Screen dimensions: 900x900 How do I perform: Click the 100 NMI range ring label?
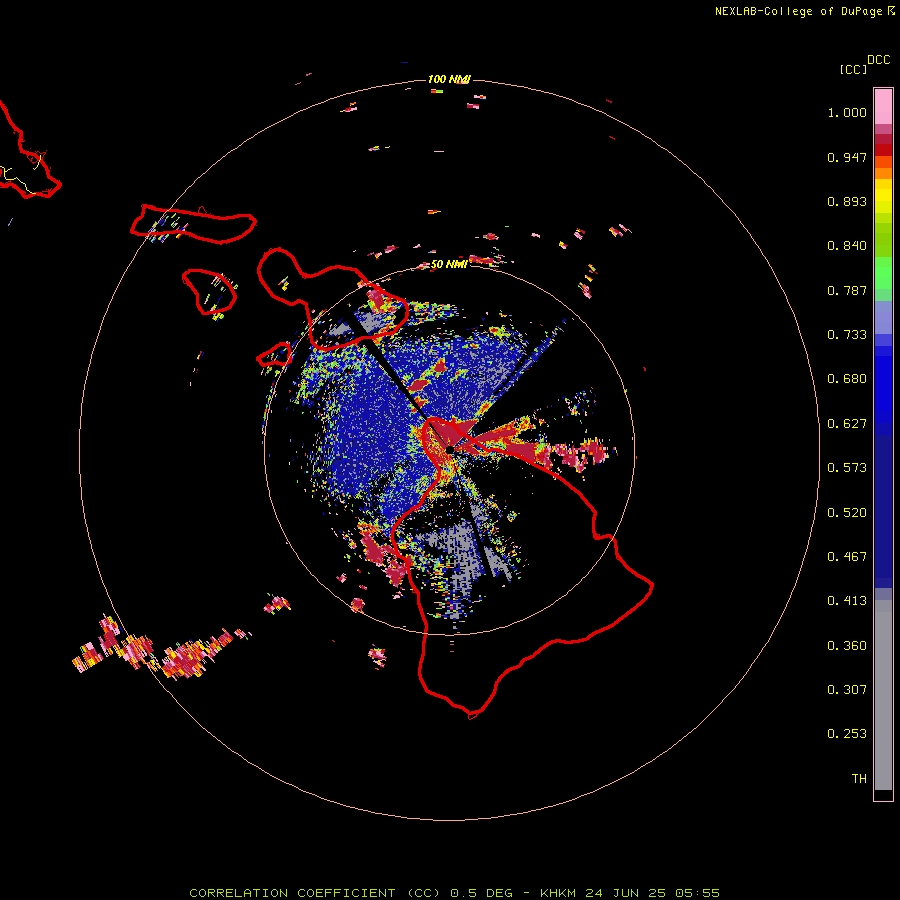click(x=449, y=79)
